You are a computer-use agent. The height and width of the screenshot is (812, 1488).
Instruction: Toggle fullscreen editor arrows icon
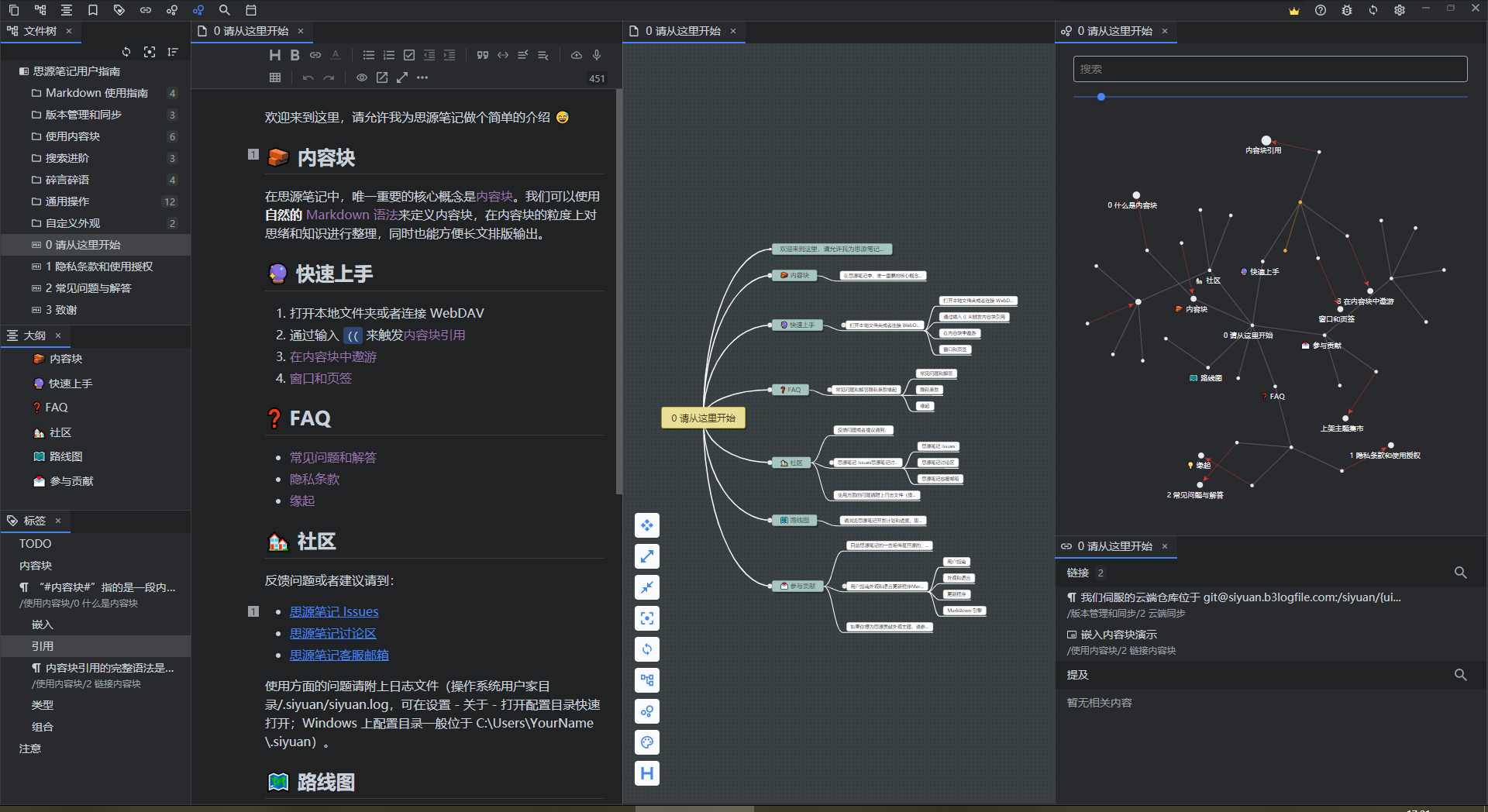tap(402, 77)
